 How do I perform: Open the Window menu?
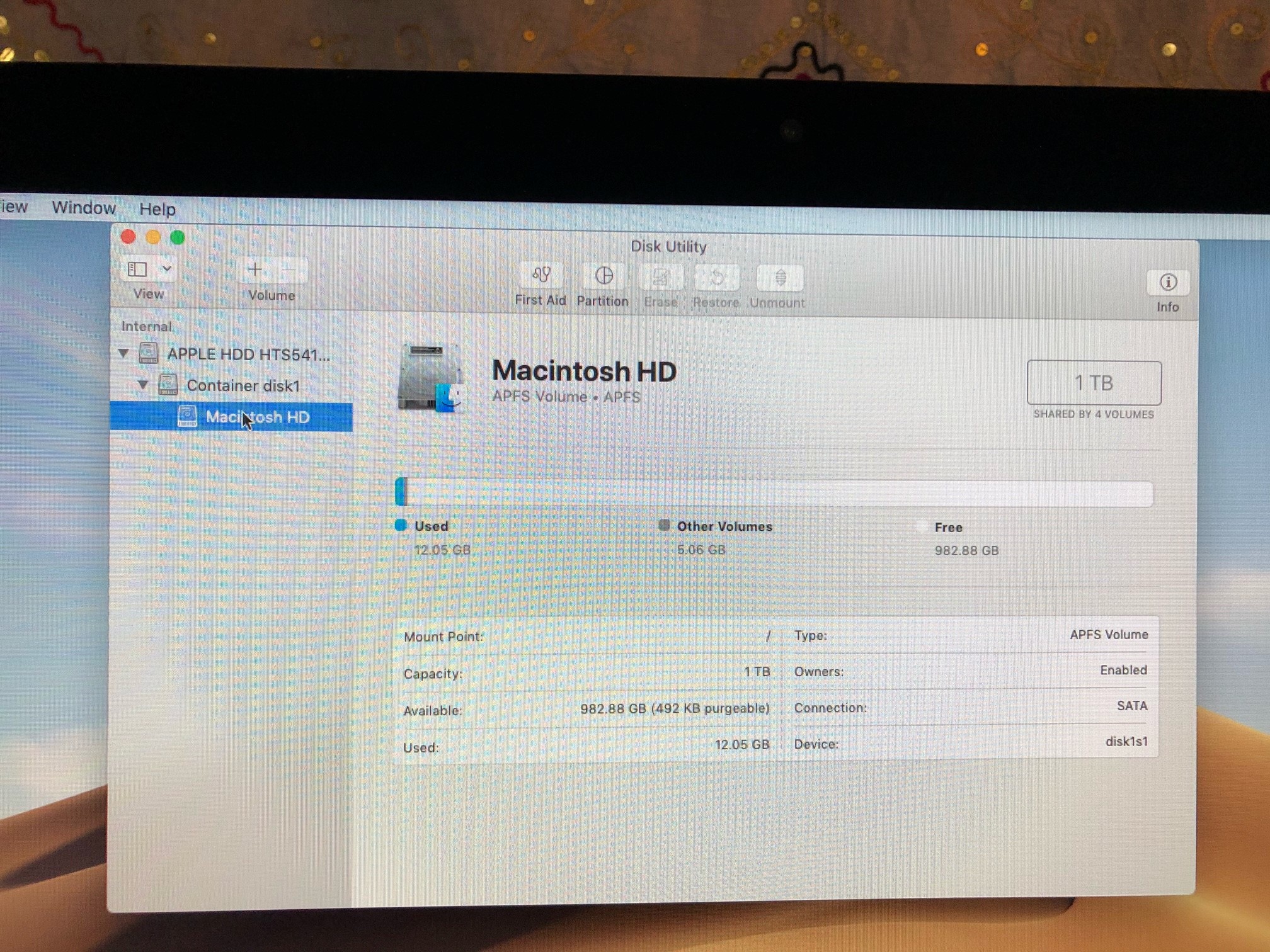(x=83, y=208)
